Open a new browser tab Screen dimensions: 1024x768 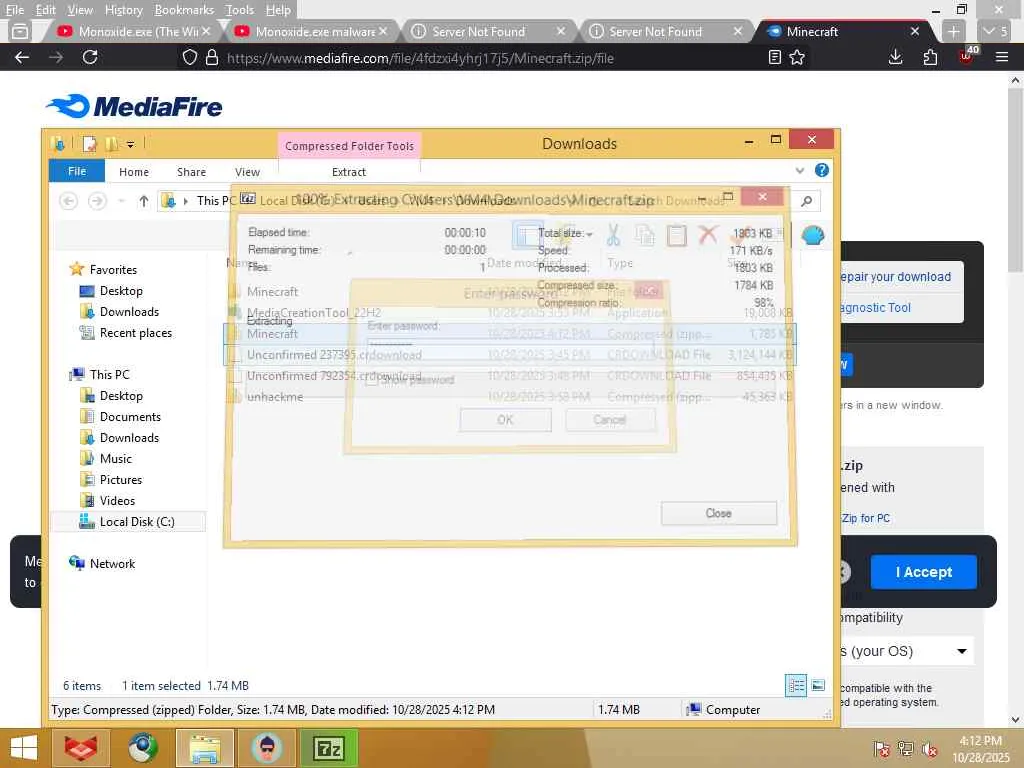tap(953, 31)
